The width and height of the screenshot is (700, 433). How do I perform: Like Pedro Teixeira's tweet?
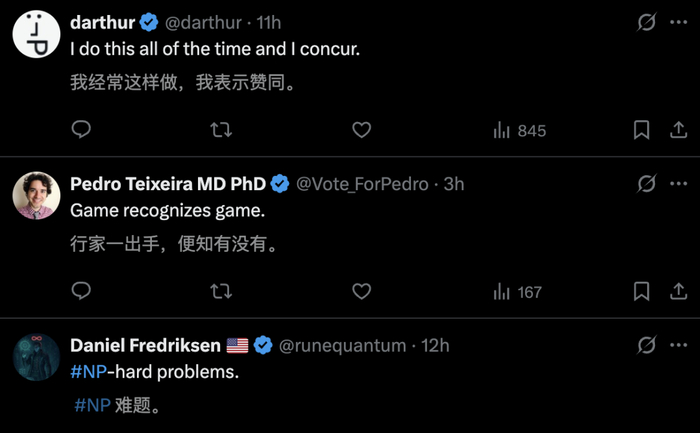362,291
